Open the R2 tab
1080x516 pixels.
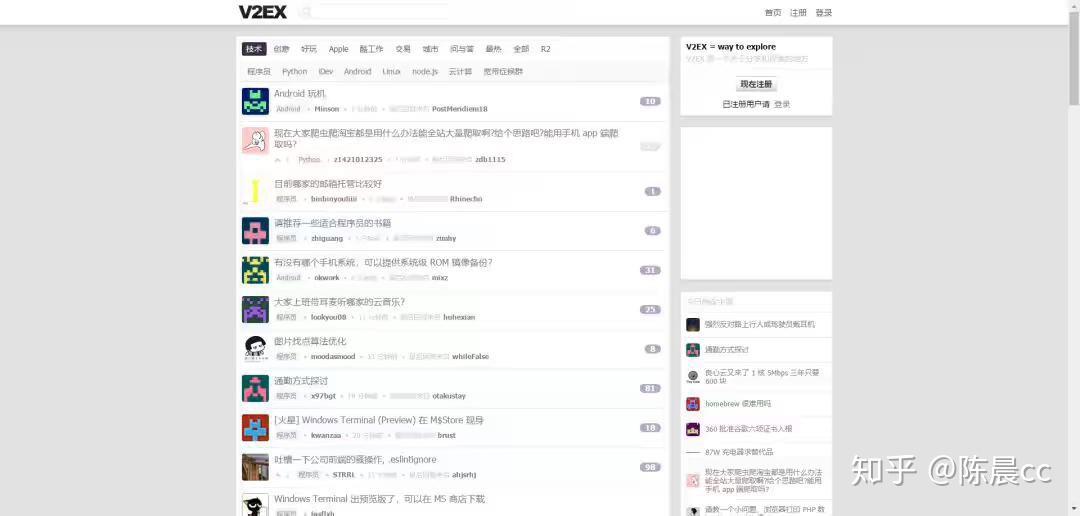tap(546, 49)
